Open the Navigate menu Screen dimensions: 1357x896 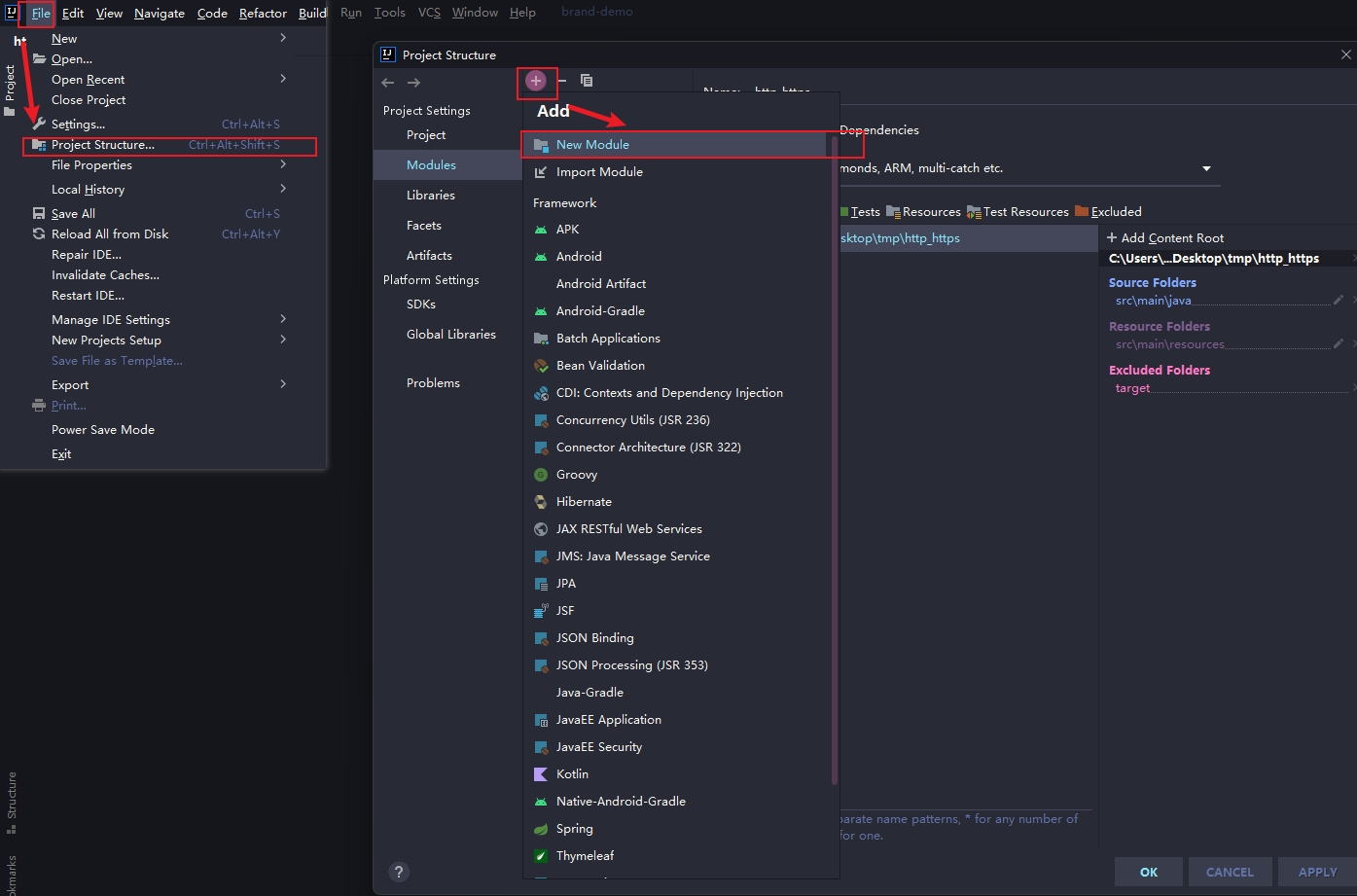pyautogui.click(x=160, y=13)
